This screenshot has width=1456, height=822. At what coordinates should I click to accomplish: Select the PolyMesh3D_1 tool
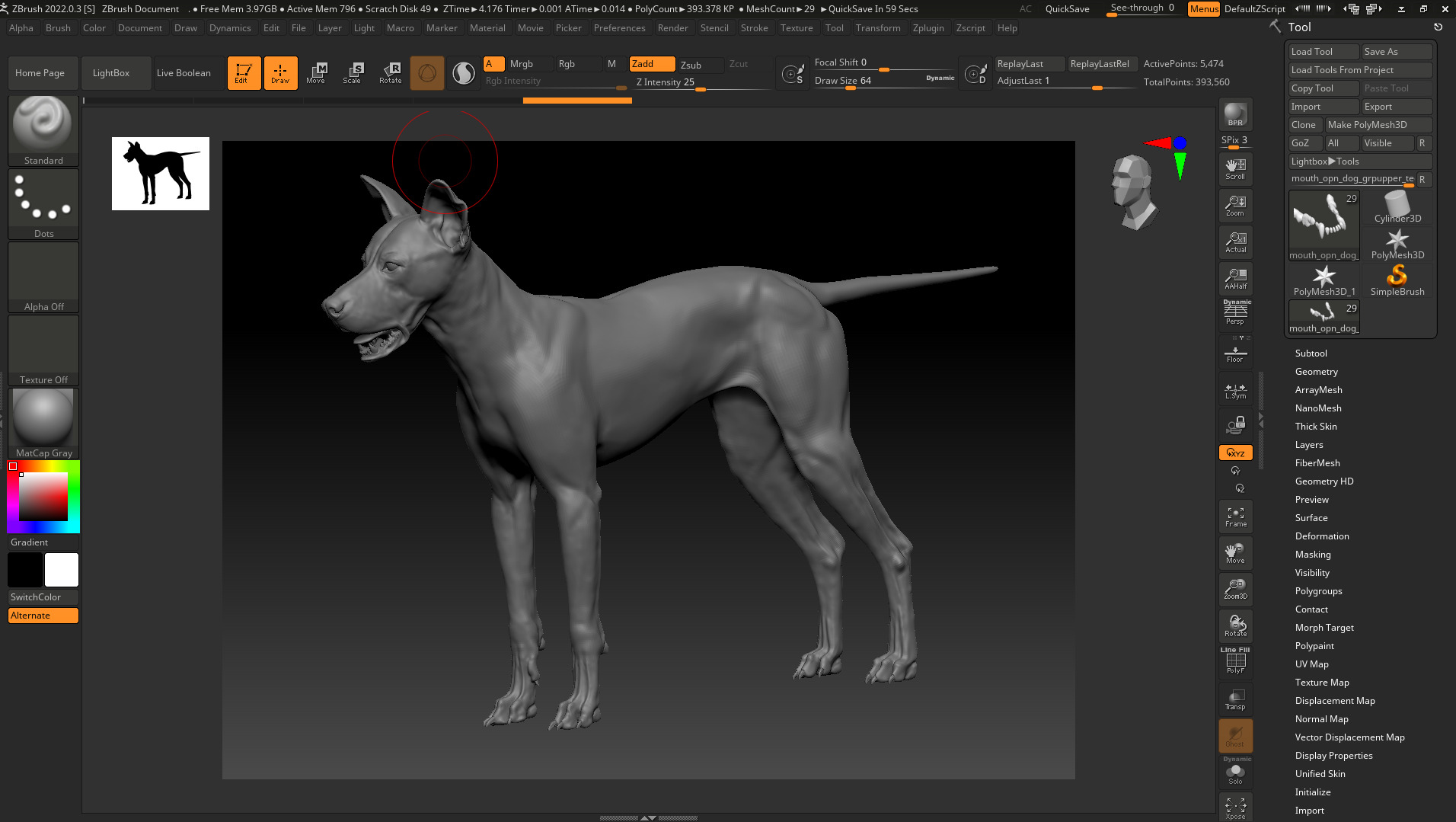(x=1324, y=280)
